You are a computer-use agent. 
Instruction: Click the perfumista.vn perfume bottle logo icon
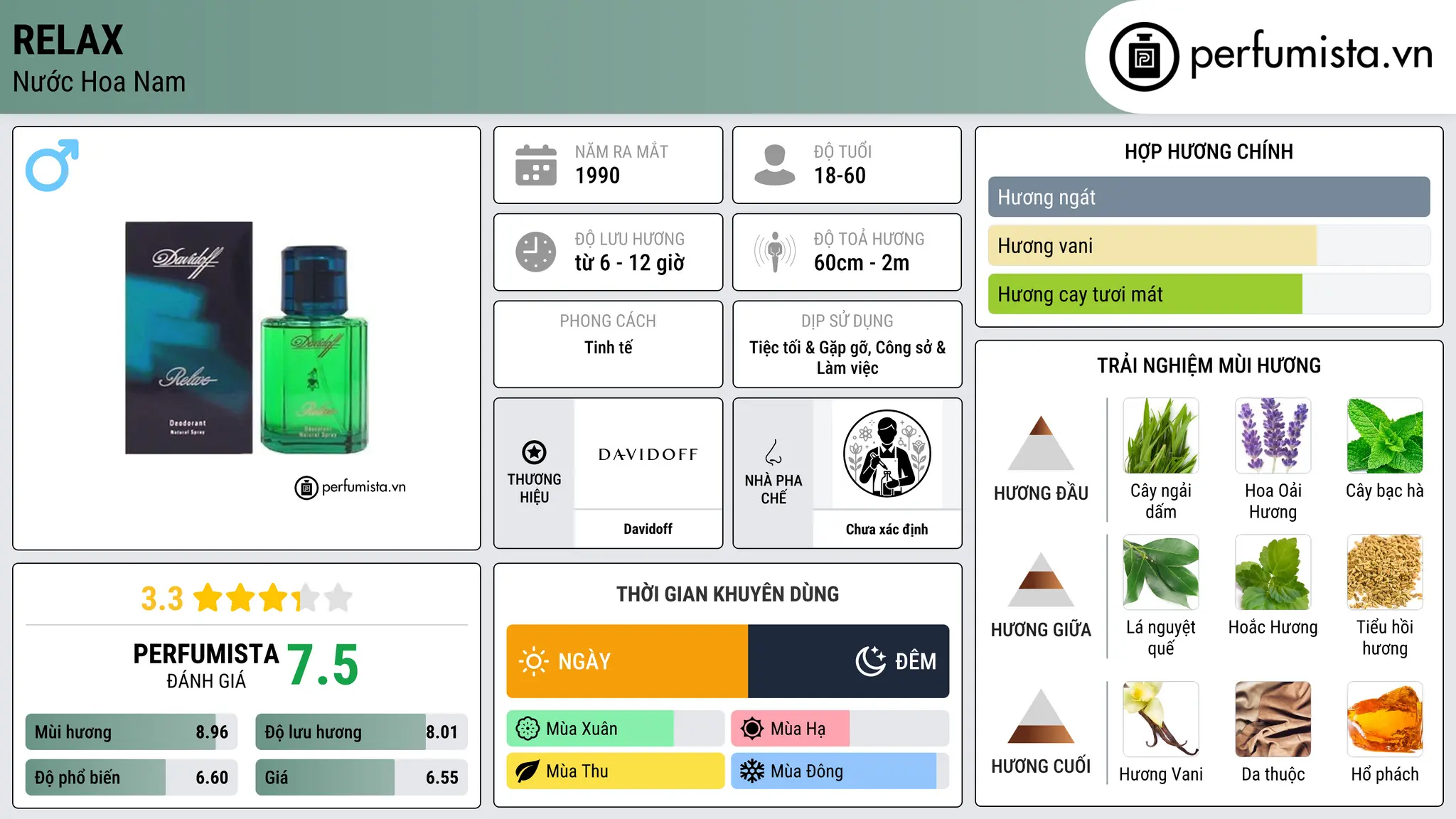pos(1144,57)
